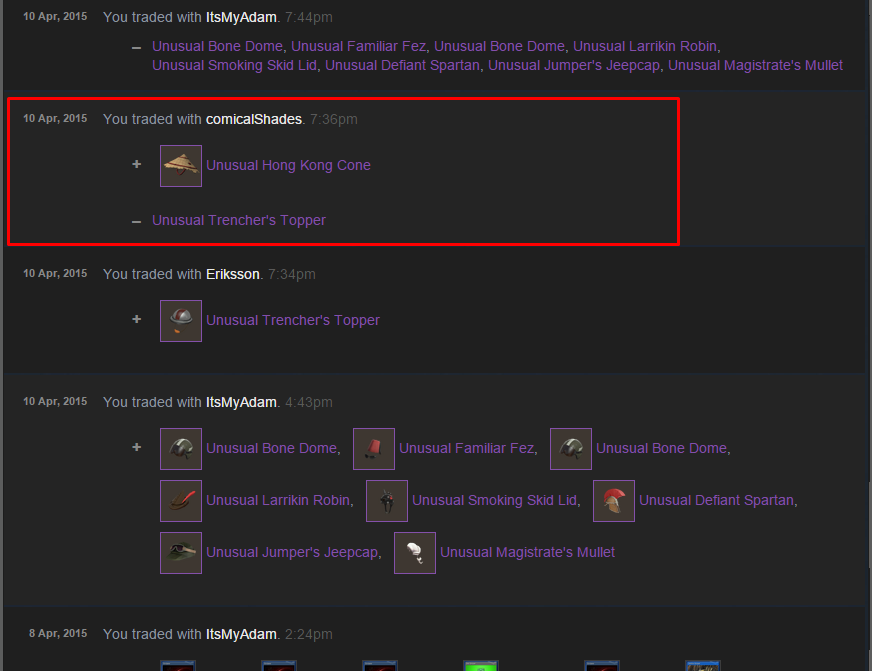Click the Larrikin Robin hat icon
The image size is (872, 671).
(x=181, y=501)
